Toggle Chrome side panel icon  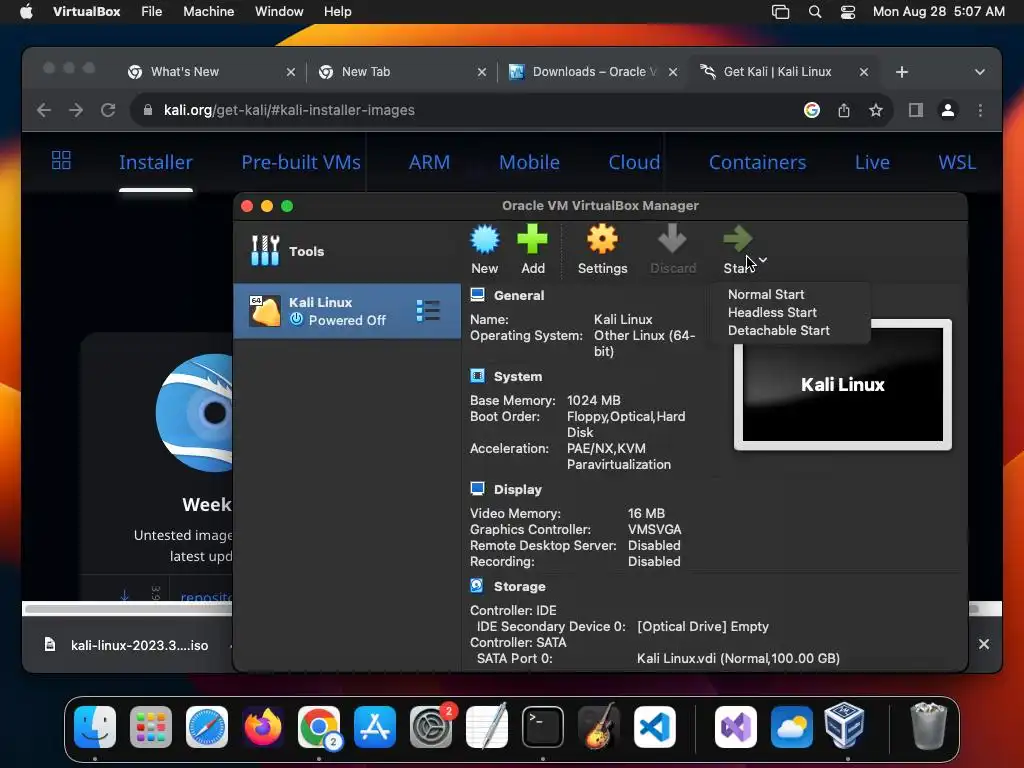coord(916,110)
